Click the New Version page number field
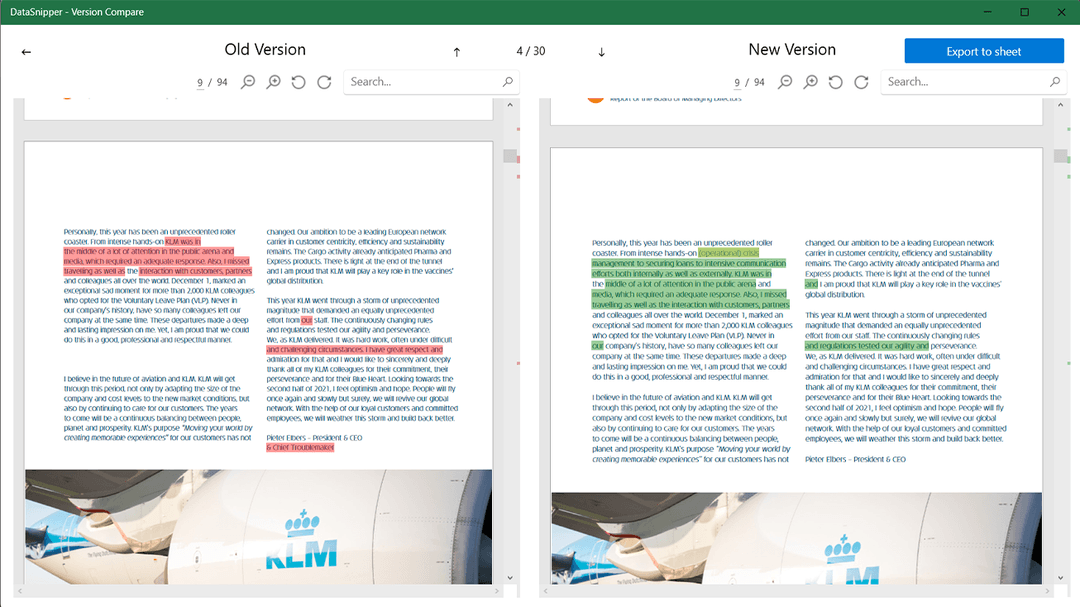1080x607 pixels. point(738,82)
